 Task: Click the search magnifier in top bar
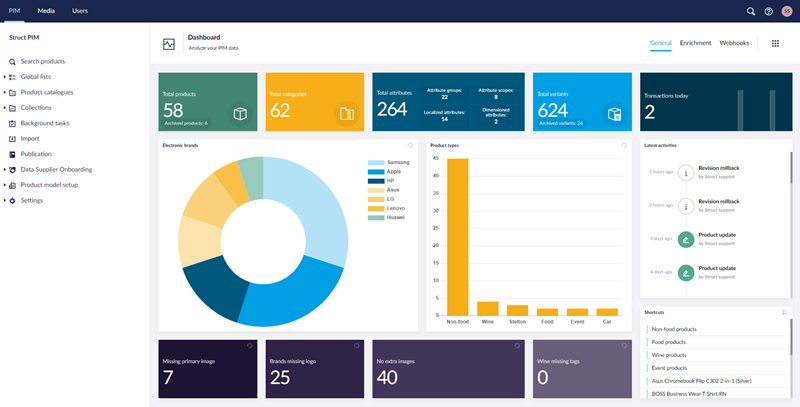pyautogui.click(x=751, y=11)
